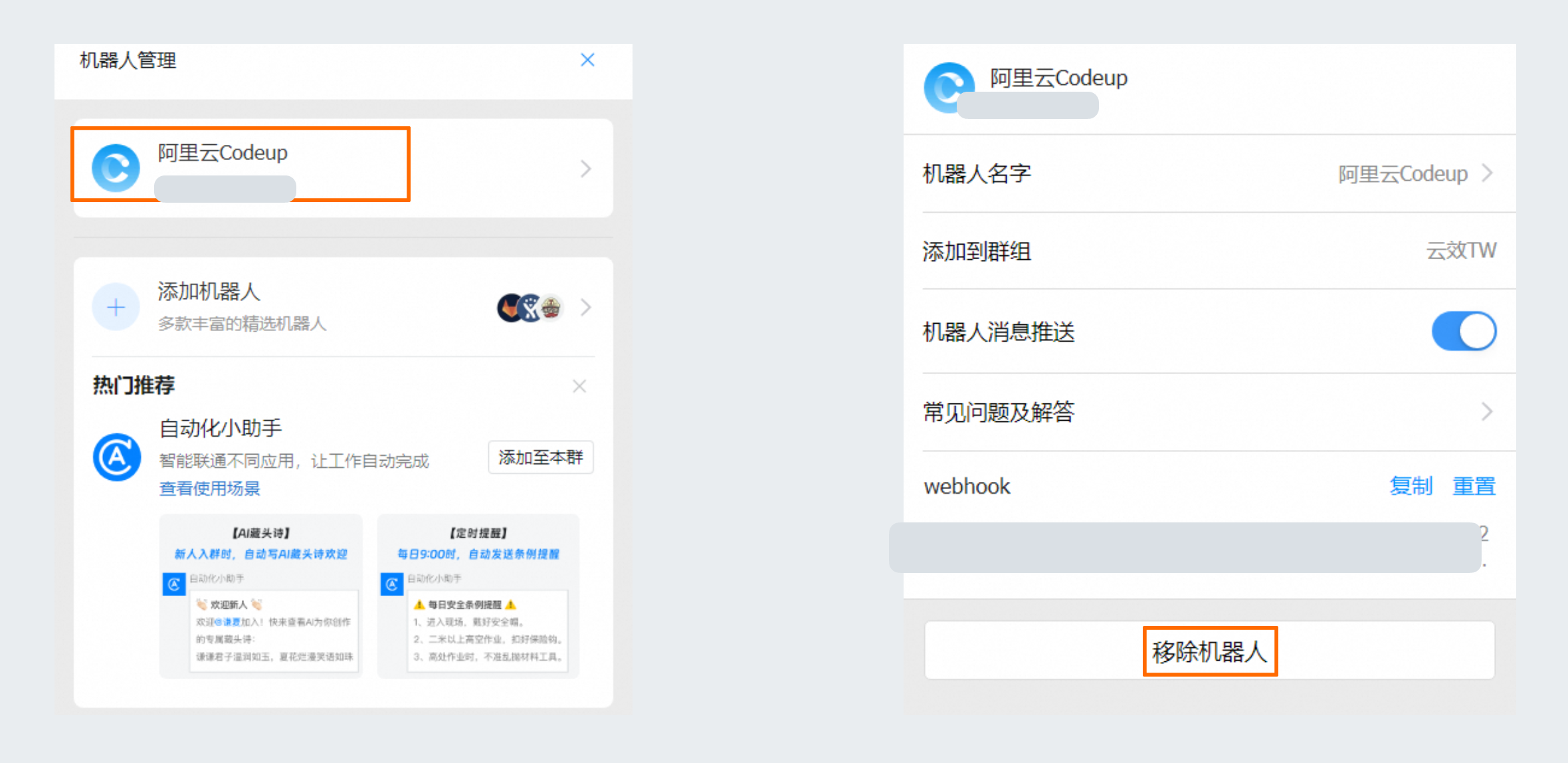Toggle 机器人消息推送 switch

1464,331
